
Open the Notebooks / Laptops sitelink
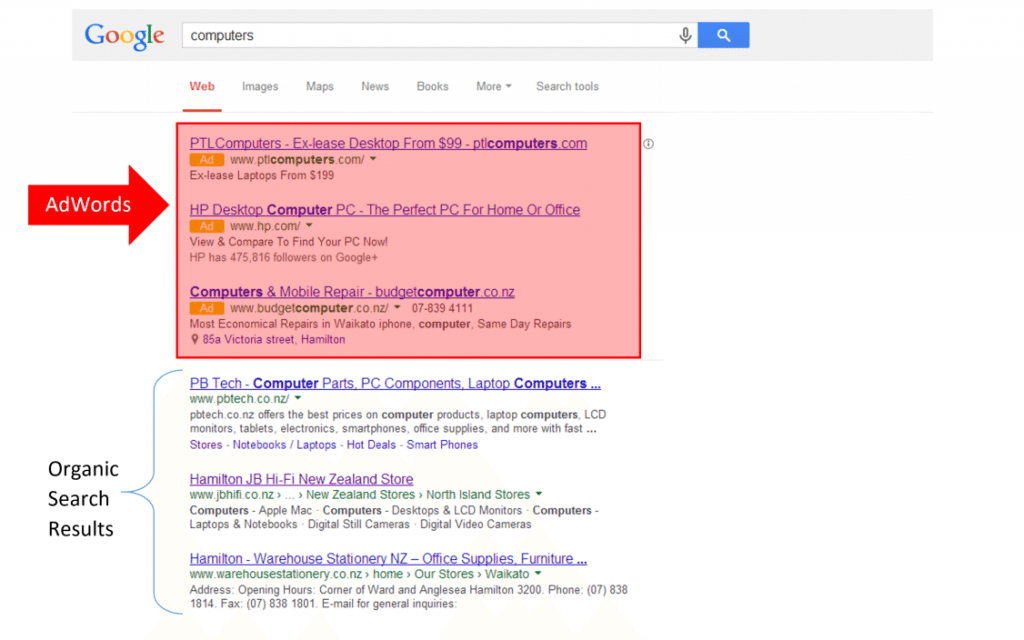[284, 445]
